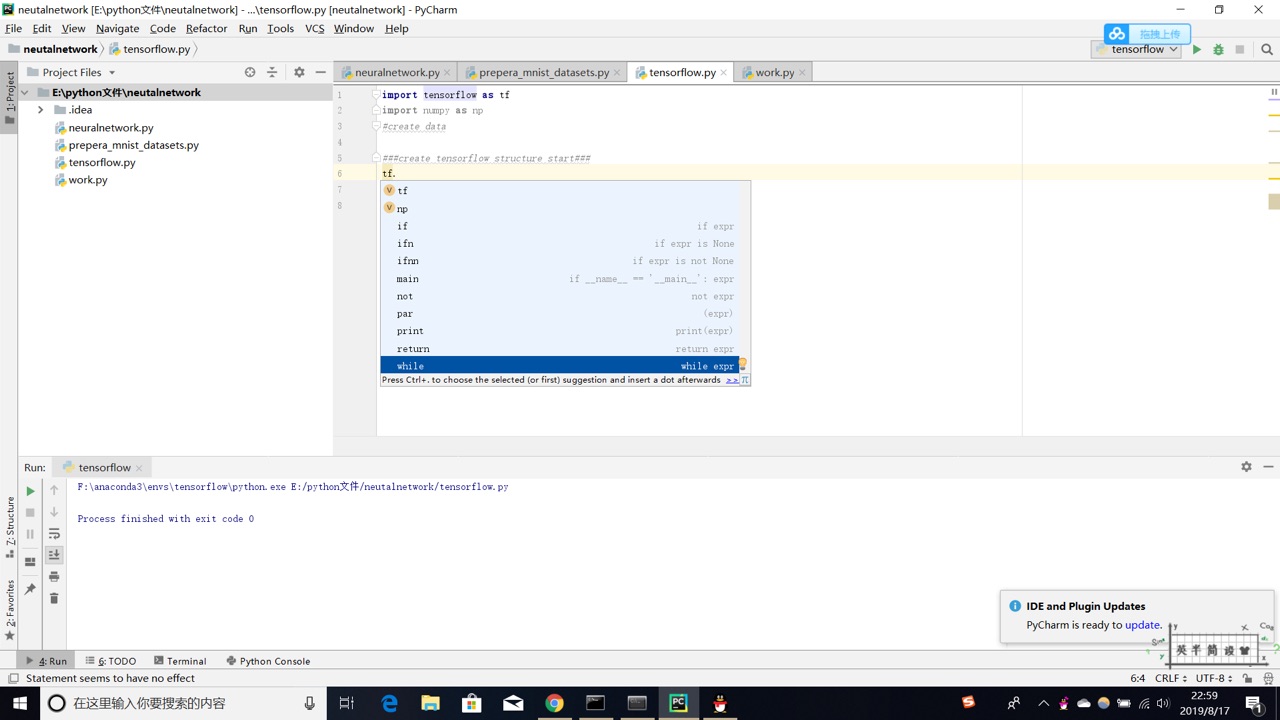Rerun tensorflow in the Run panel
This screenshot has width=1280, height=720.
click(30, 491)
